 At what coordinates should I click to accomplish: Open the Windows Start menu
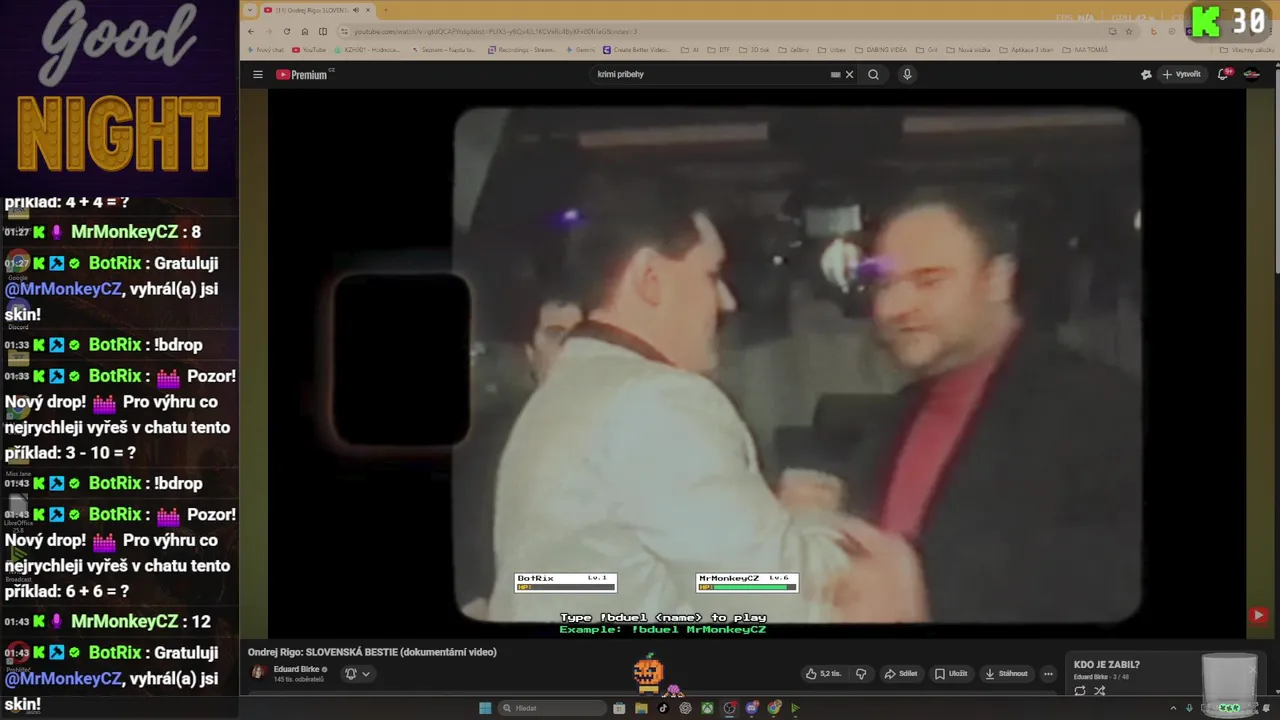[485, 708]
